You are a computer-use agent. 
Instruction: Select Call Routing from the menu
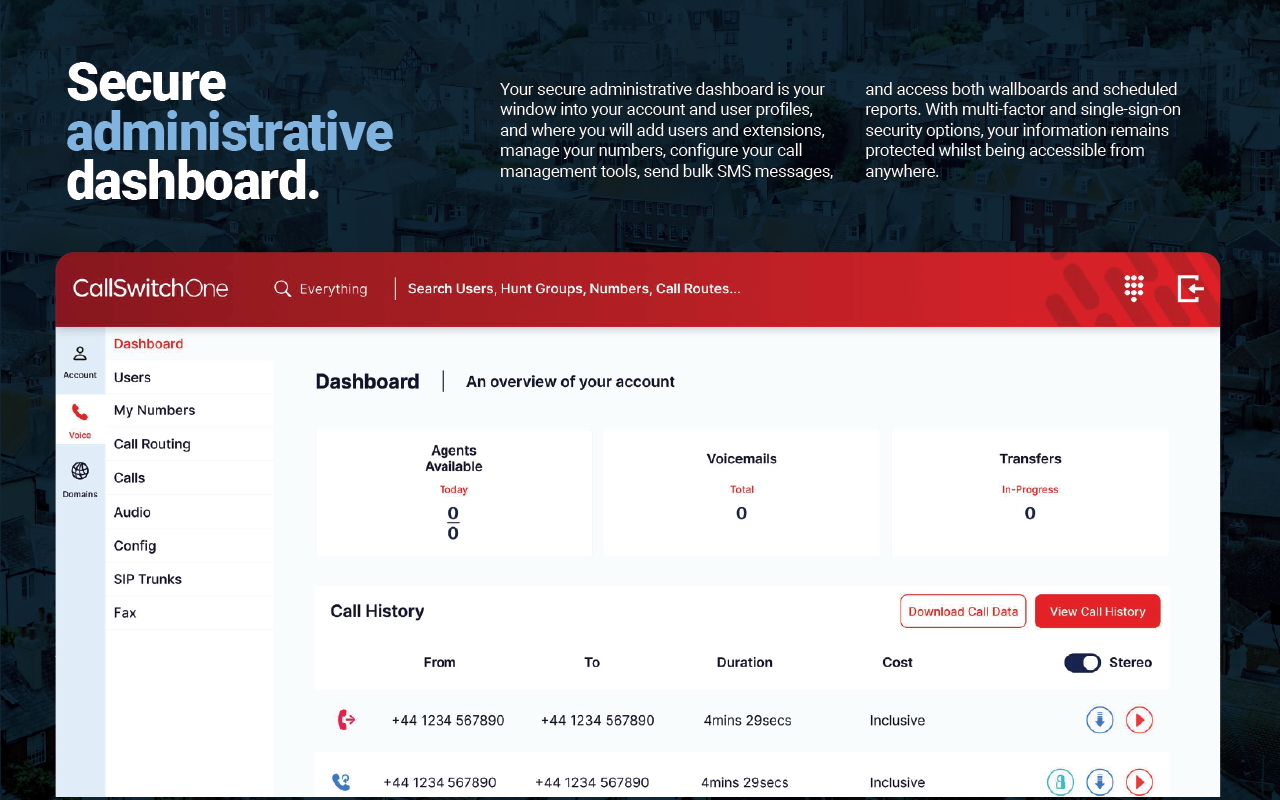point(152,444)
